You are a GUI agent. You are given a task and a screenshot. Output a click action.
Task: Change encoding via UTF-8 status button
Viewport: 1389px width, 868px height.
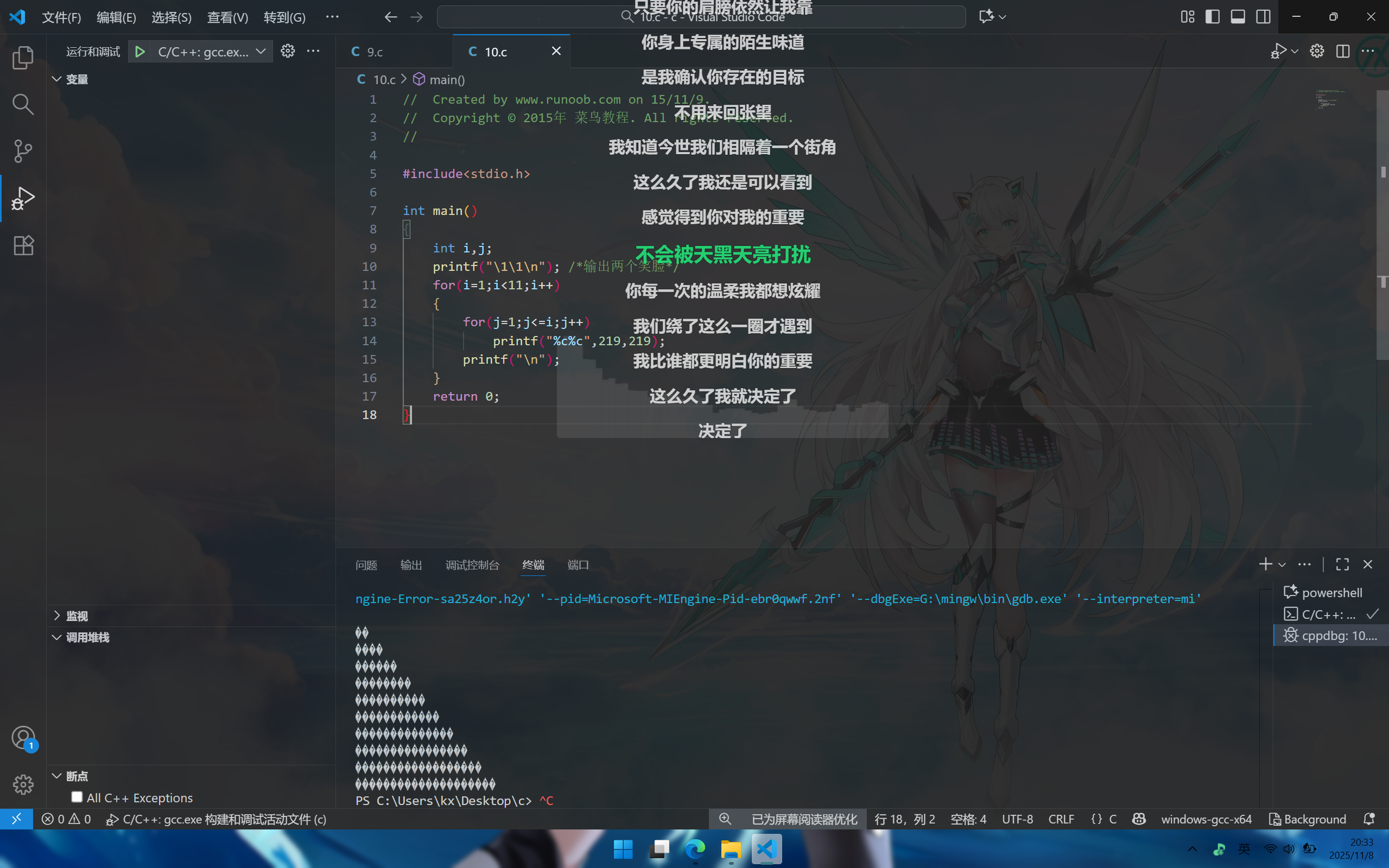[x=1017, y=819]
